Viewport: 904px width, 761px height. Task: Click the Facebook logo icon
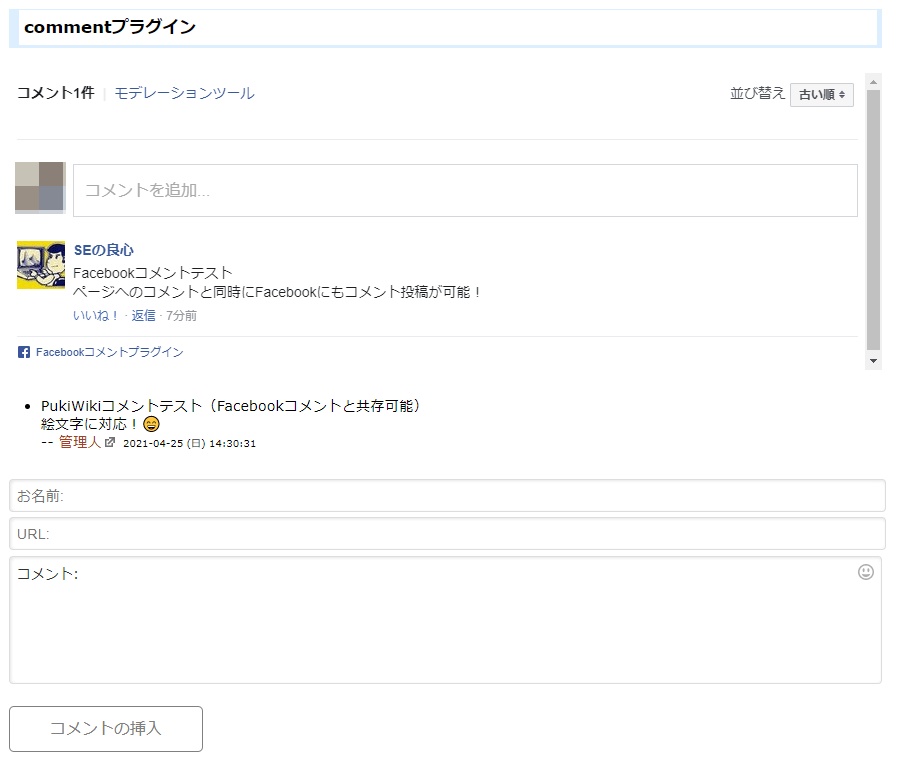(x=22, y=352)
